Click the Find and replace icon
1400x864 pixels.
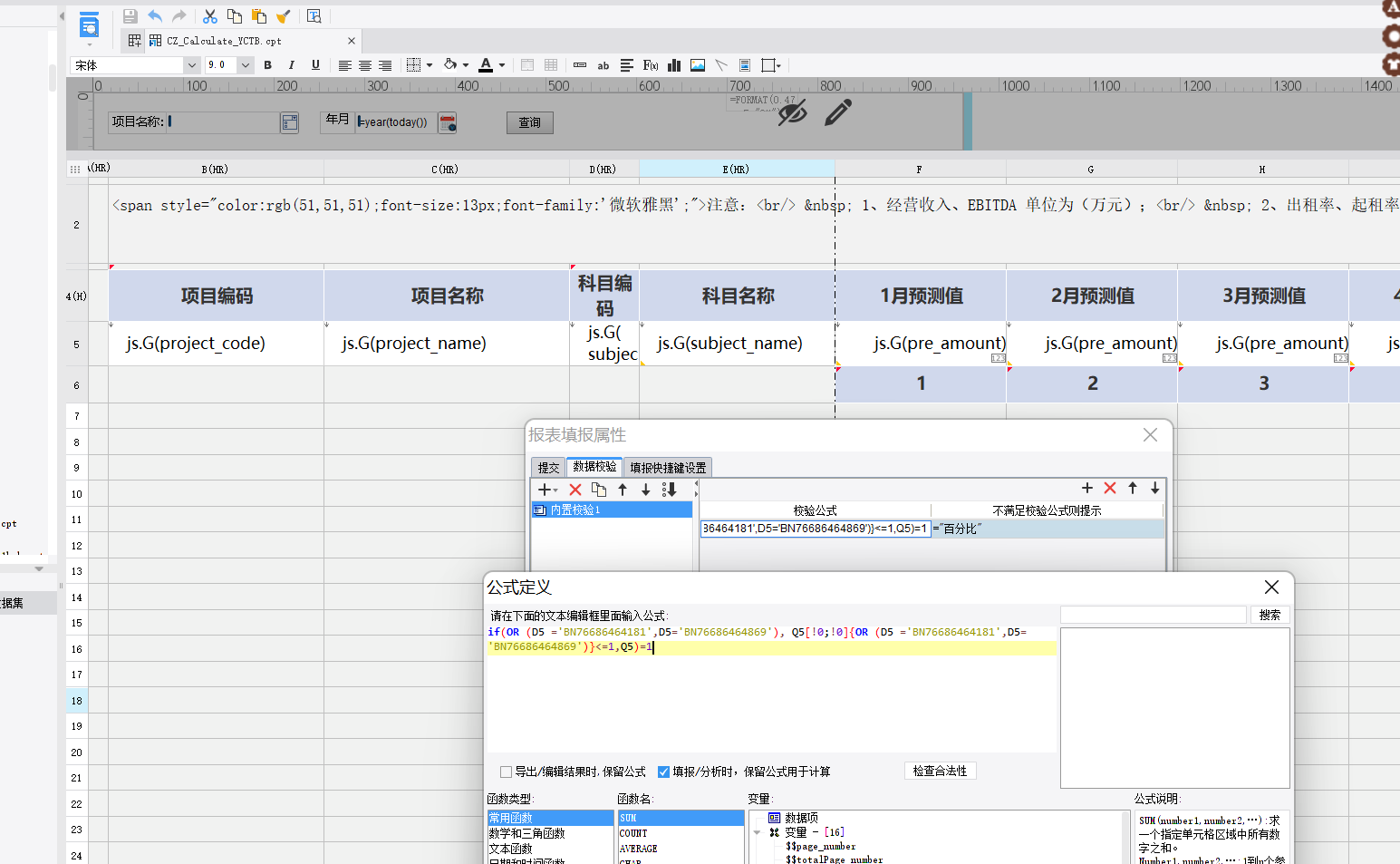(314, 16)
